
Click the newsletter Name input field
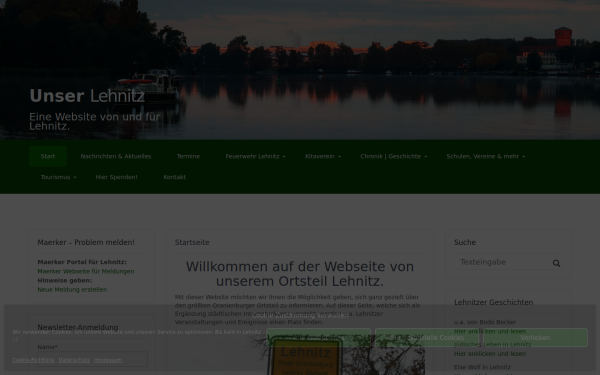(92, 359)
